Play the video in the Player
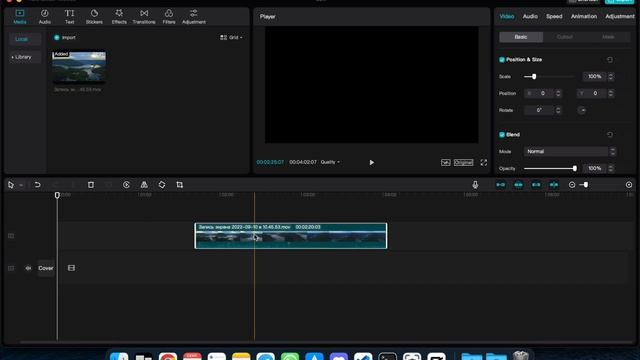640x360 pixels. pos(371,162)
